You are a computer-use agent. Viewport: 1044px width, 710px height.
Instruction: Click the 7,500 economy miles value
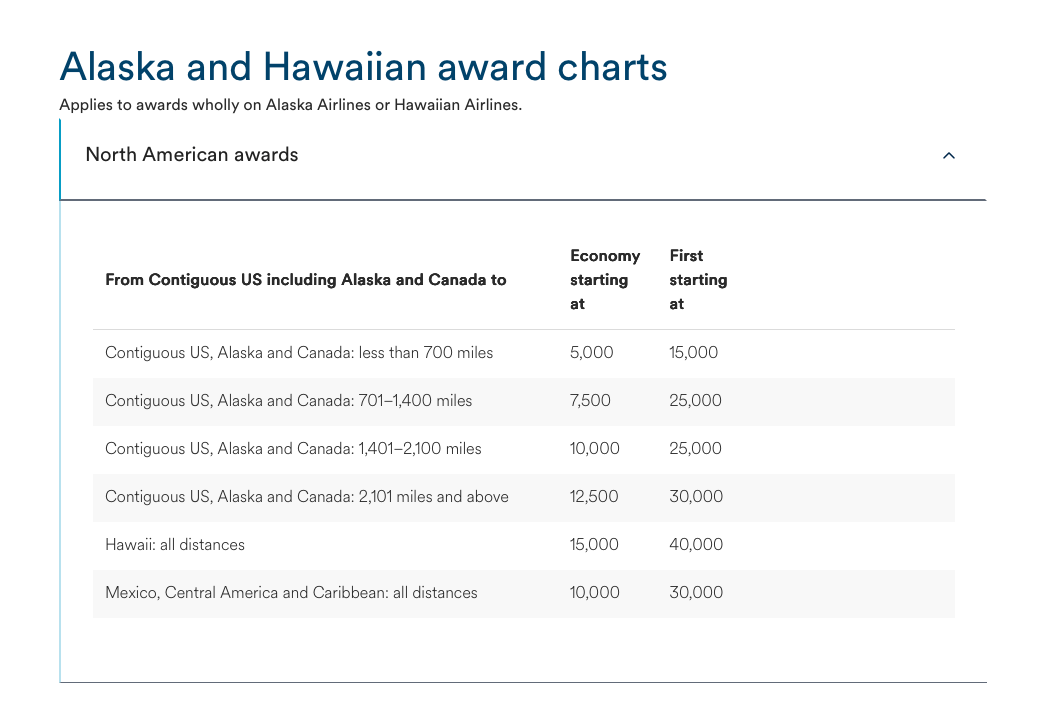tap(590, 401)
